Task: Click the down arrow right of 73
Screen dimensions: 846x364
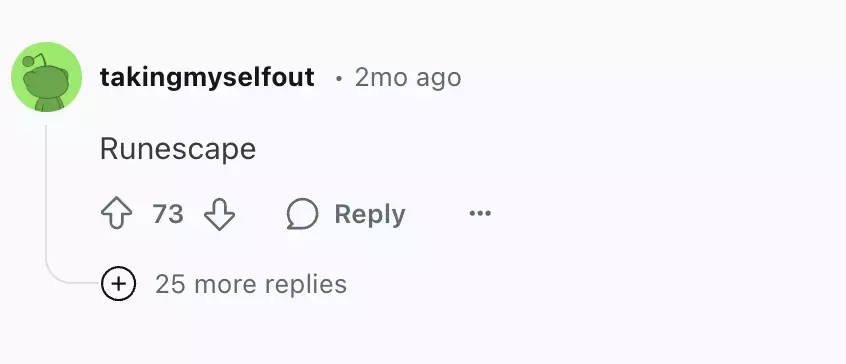Action: coord(219,214)
